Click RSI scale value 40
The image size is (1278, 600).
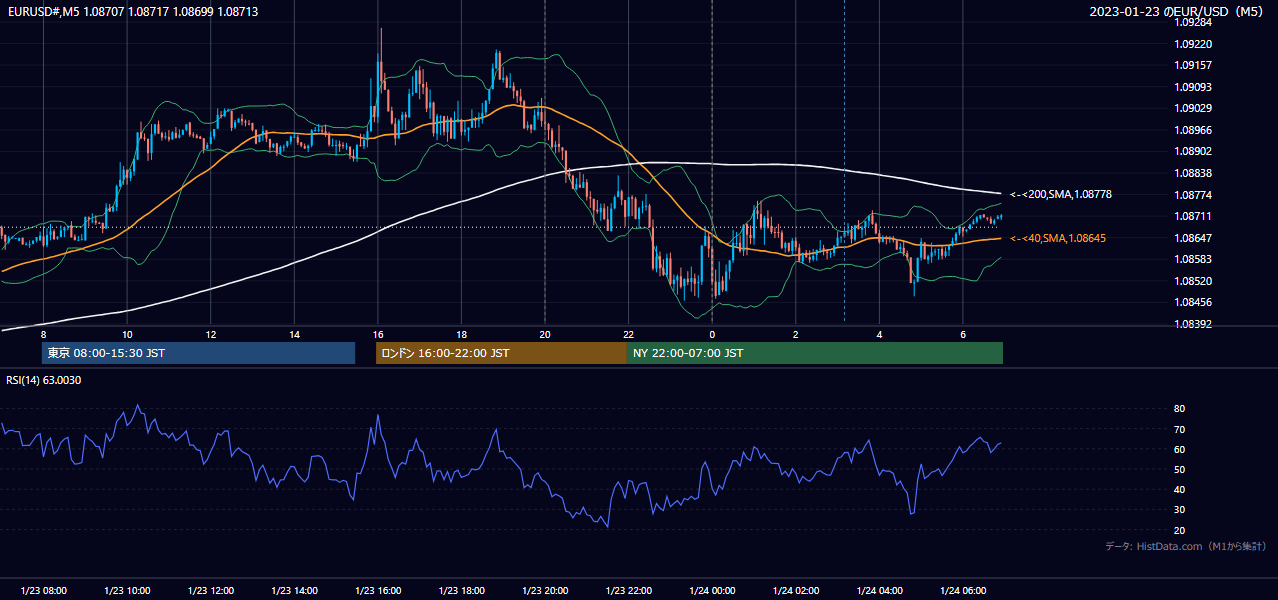1179,490
